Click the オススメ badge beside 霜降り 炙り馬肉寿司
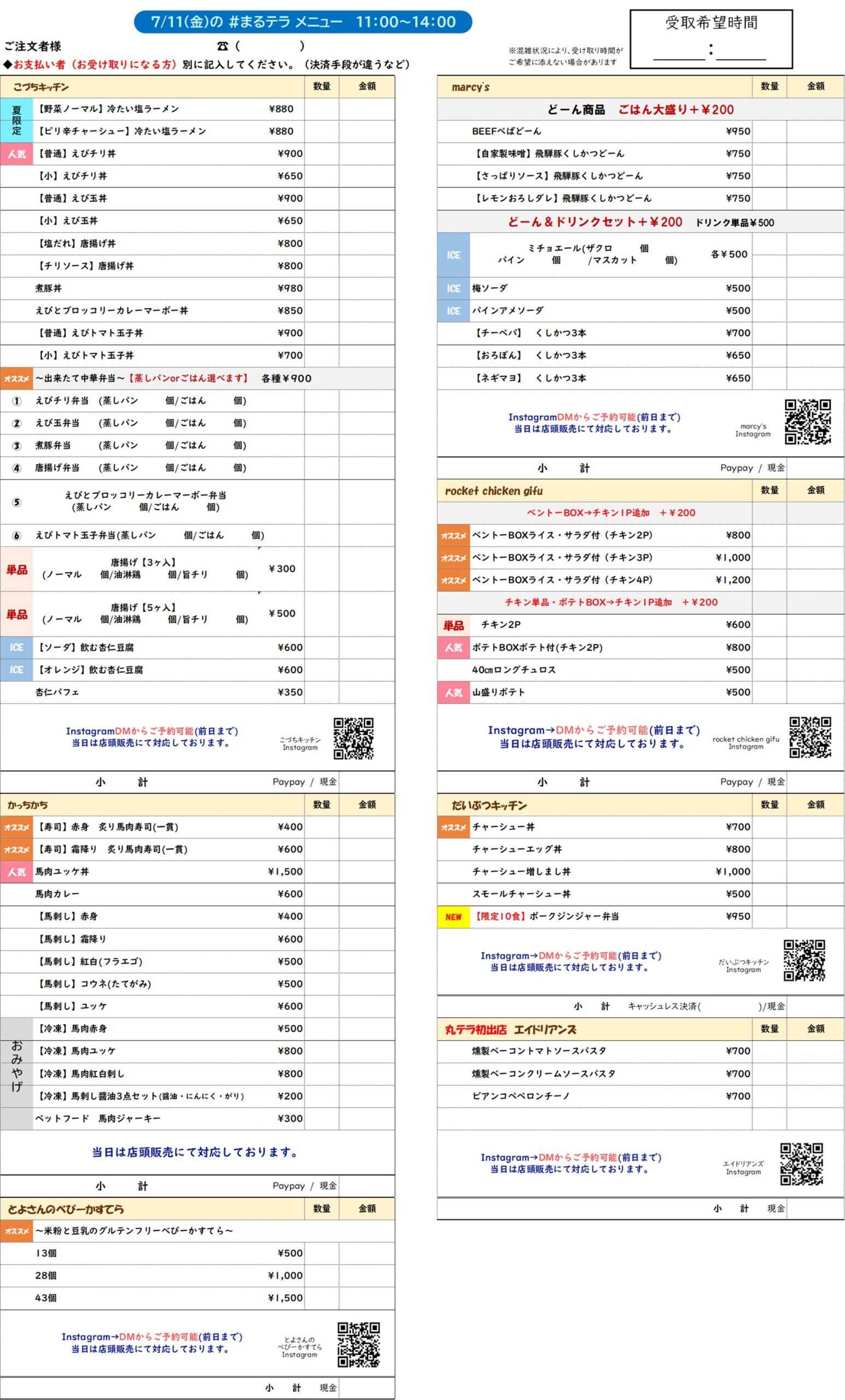Screen dimensions: 845x1400 [x=16, y=849]
